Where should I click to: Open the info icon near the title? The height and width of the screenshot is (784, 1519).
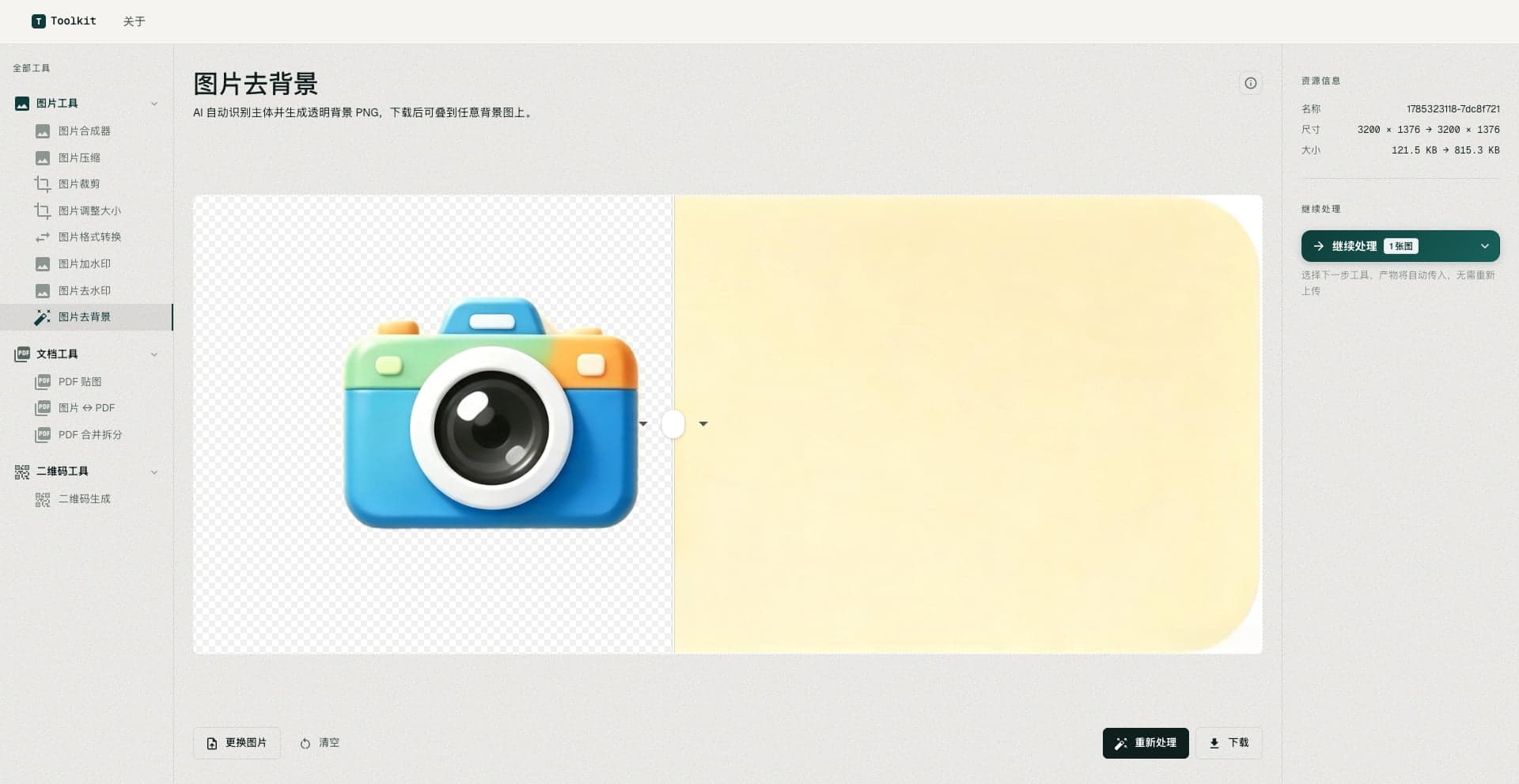tap(1250, 83)
